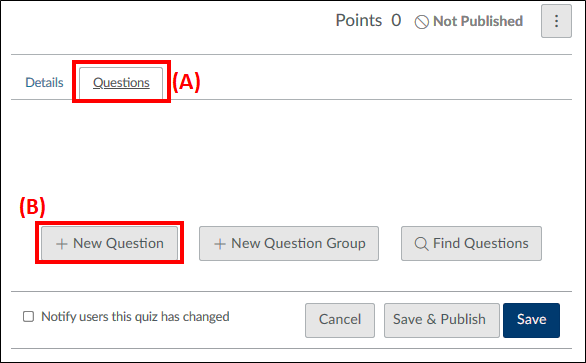The image size is (586, 363).
Task: Click the red (A) annotation label
Action: point(186,82)
